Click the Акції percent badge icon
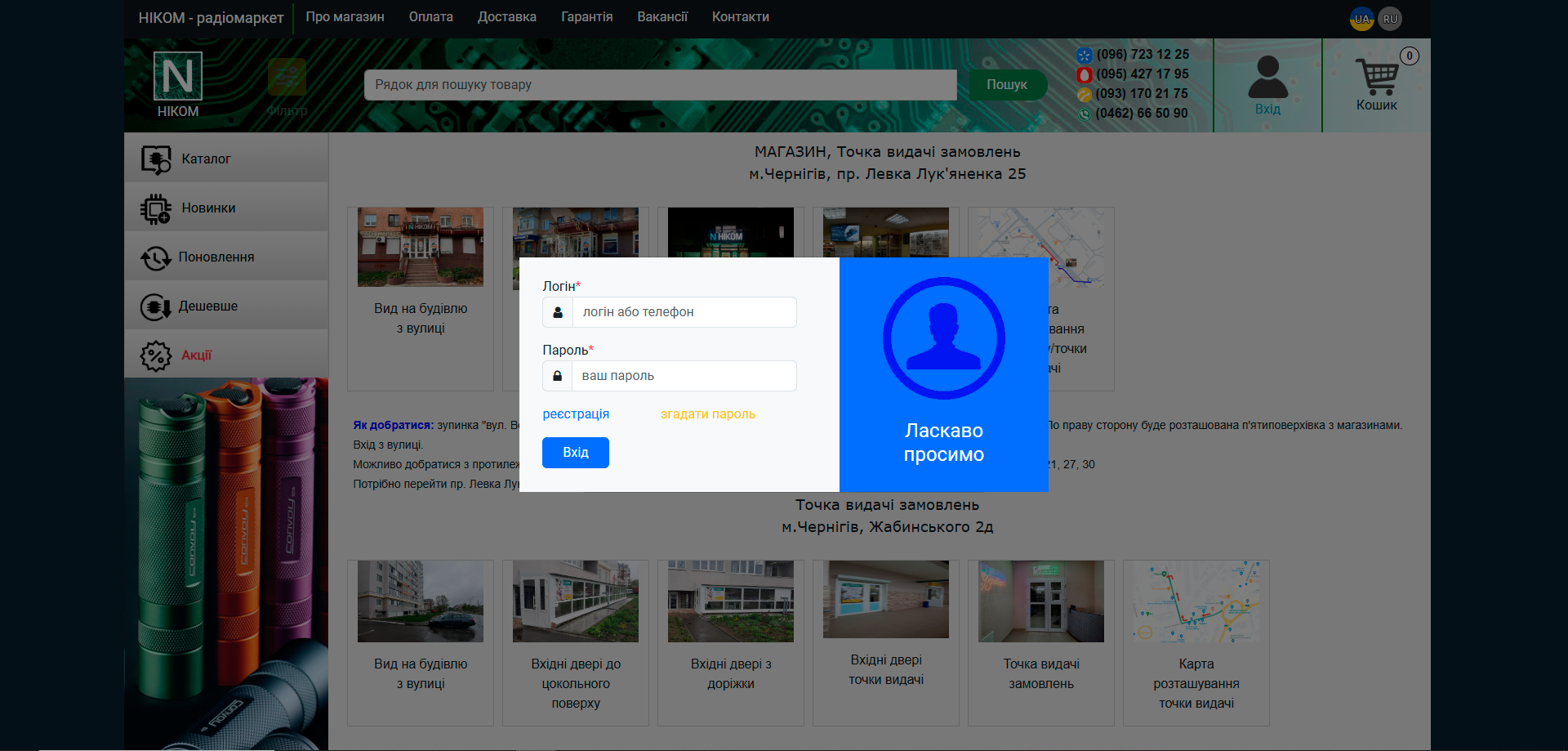This screenshot has height=751, width=1568. pyautogui.click(x=156, y=355)
